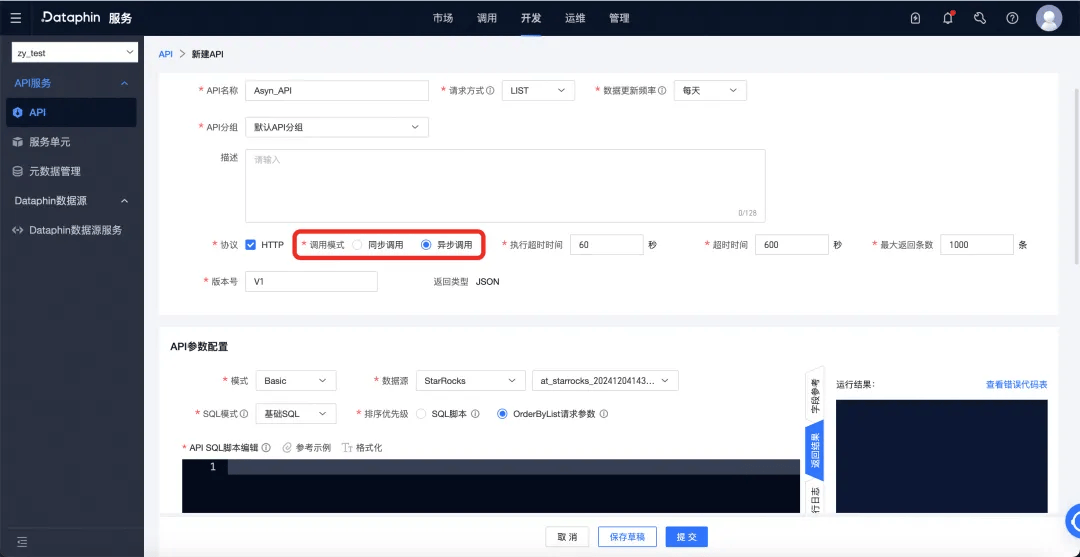Open the 查看错误代码表 link
The width and height of the screenshot is (1080, 557).
click(x=1017, y=384)
